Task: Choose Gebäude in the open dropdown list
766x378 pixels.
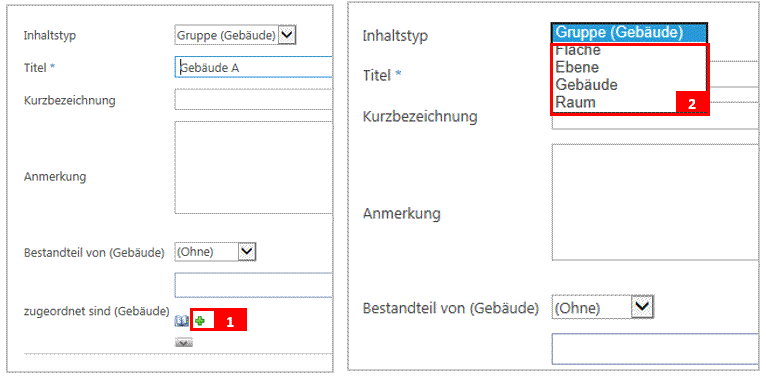Action: 586,85
